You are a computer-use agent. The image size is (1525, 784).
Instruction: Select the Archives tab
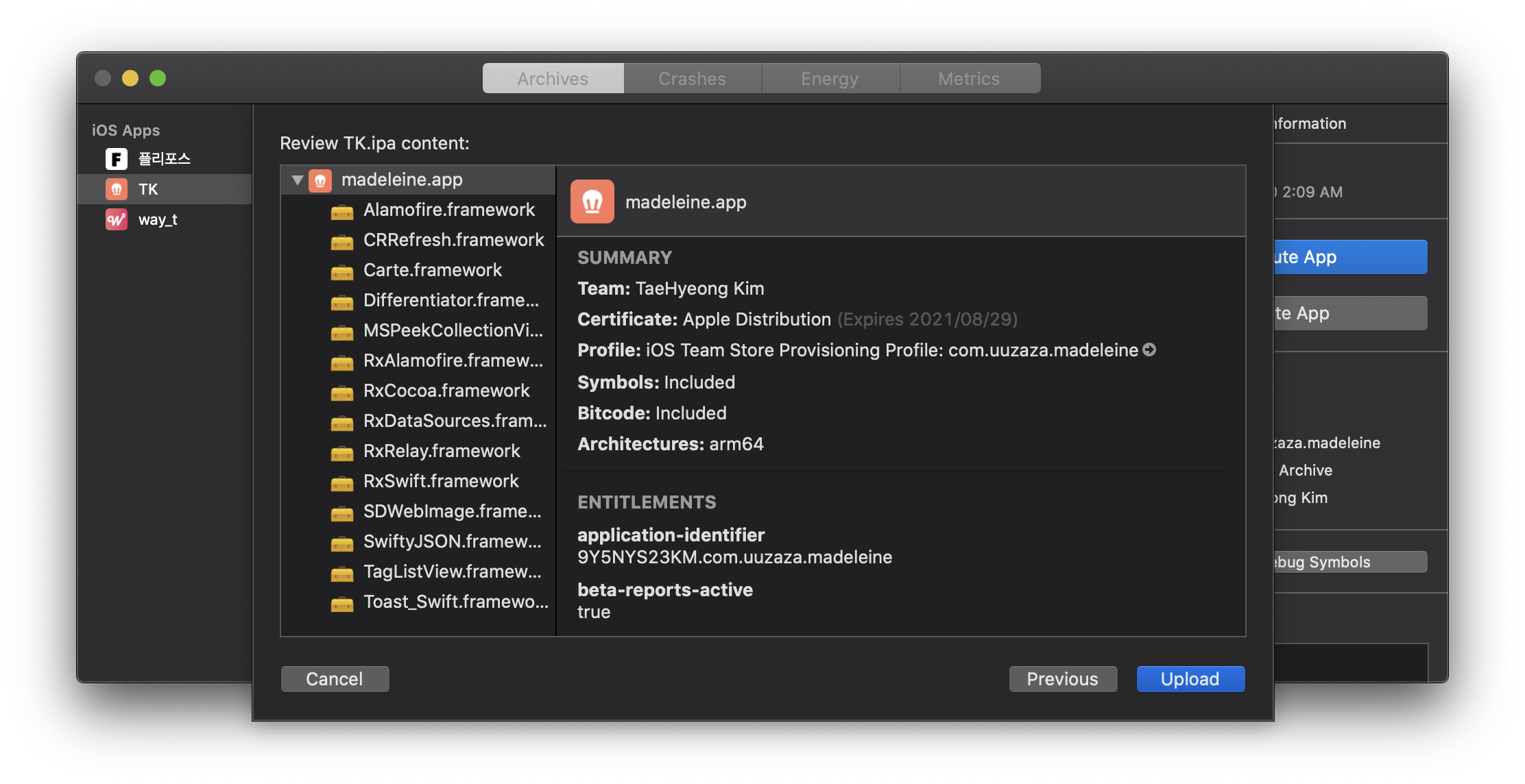click(x=553, y=79)
